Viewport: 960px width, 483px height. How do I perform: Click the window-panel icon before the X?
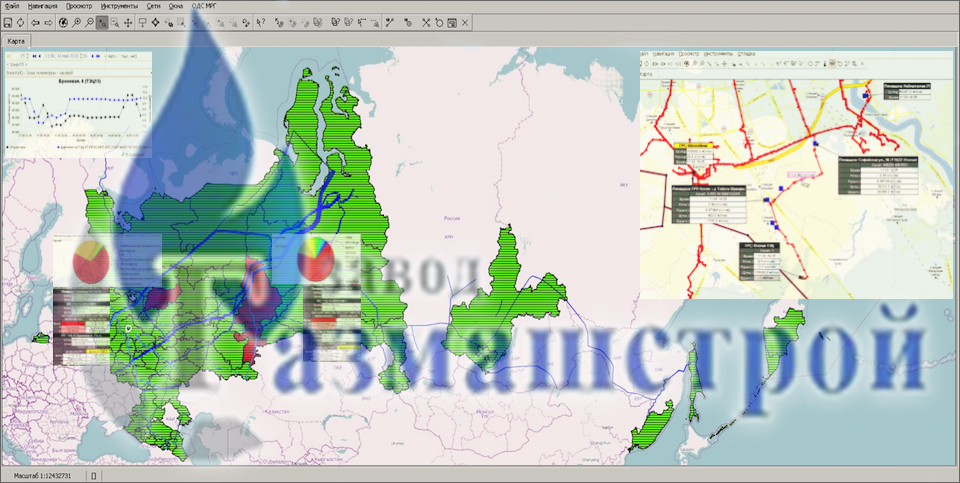tap(452, 23)
